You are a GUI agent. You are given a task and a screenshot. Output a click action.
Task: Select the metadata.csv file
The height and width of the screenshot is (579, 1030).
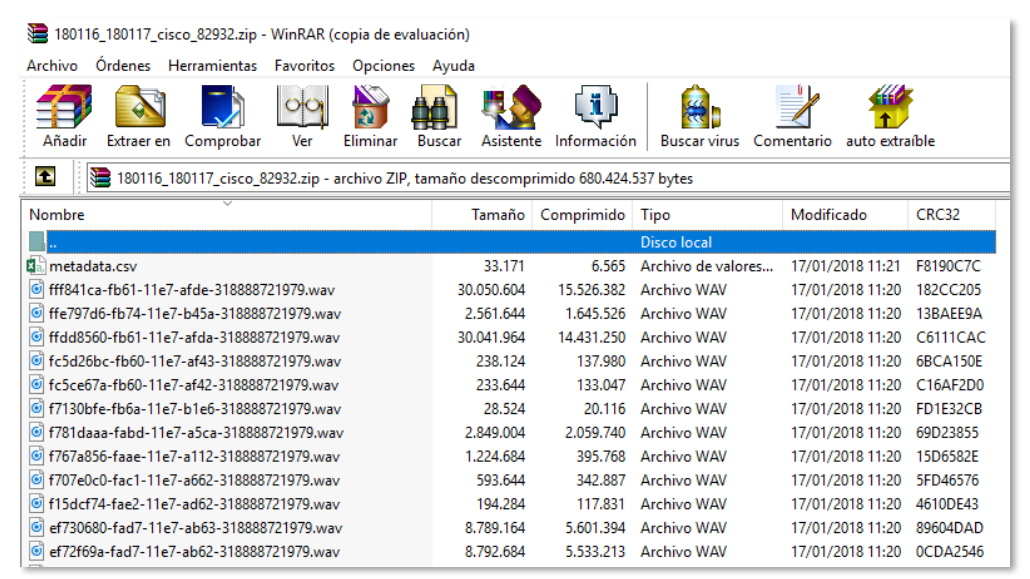tap(93, 266)
